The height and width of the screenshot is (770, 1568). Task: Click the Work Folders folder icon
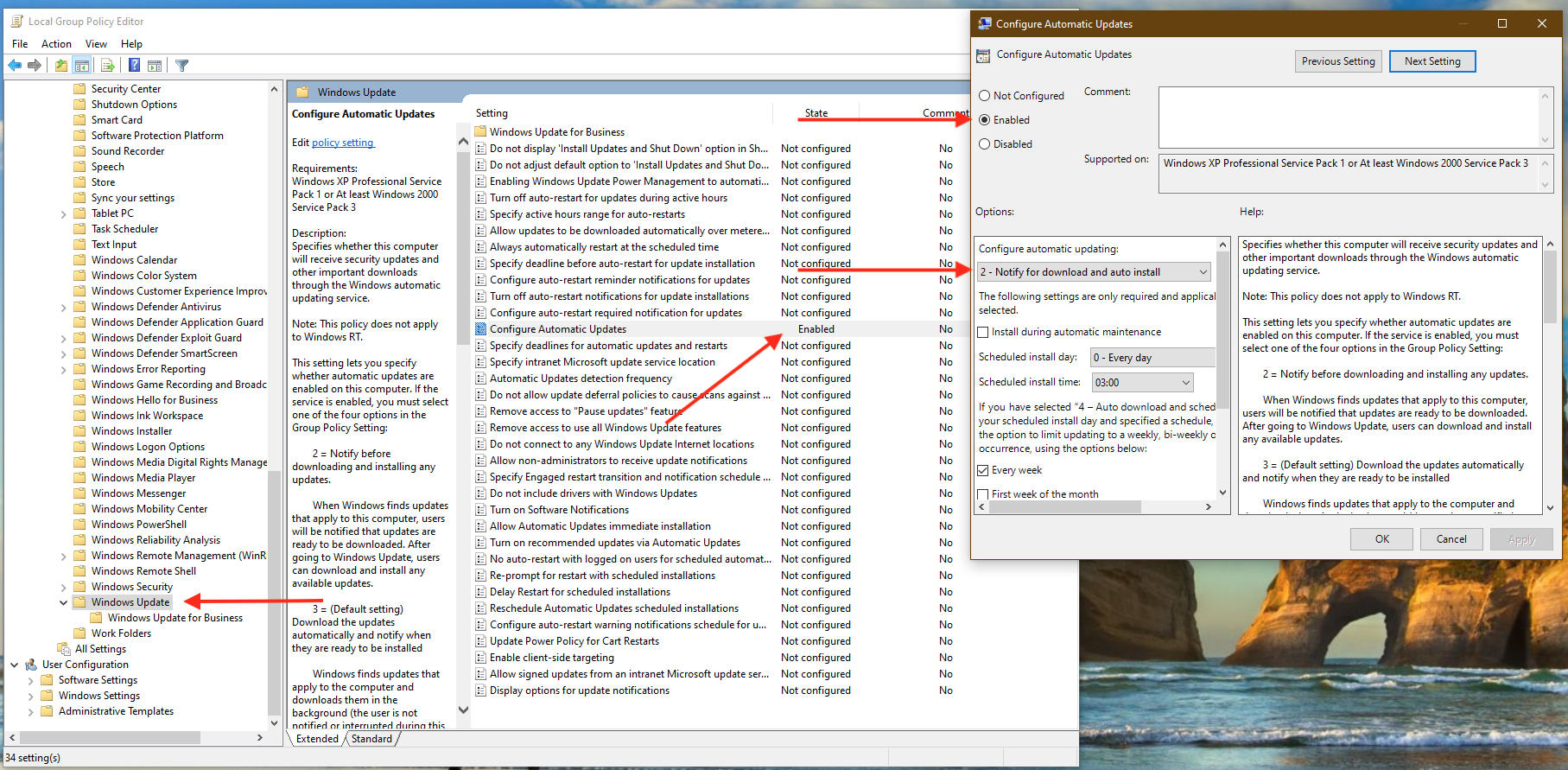[80, 633]
